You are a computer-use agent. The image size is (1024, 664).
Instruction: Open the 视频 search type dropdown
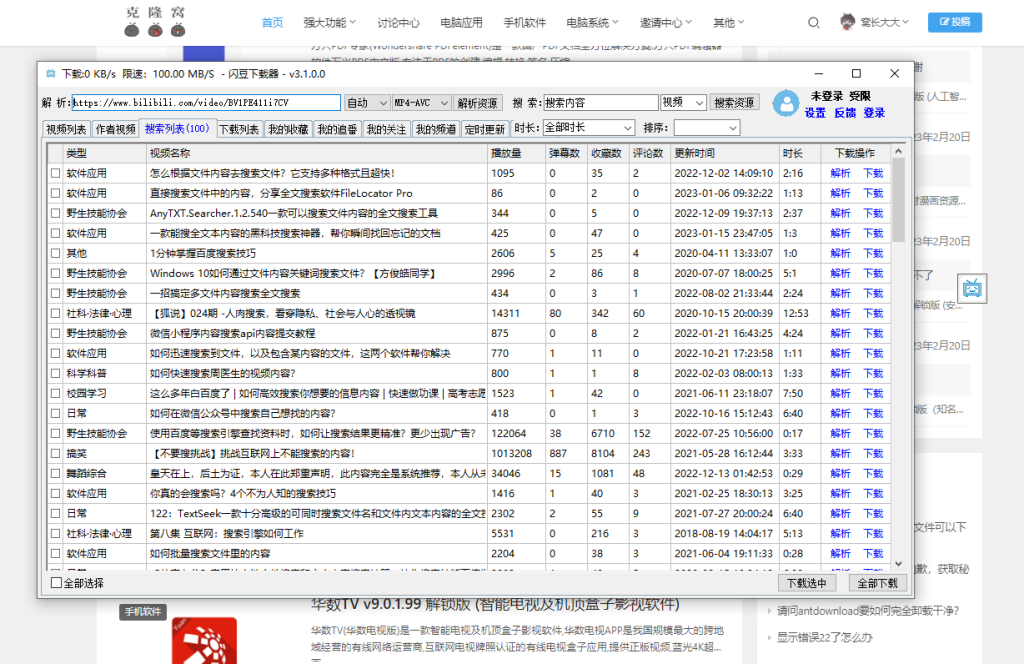click(x=683, y=103)
